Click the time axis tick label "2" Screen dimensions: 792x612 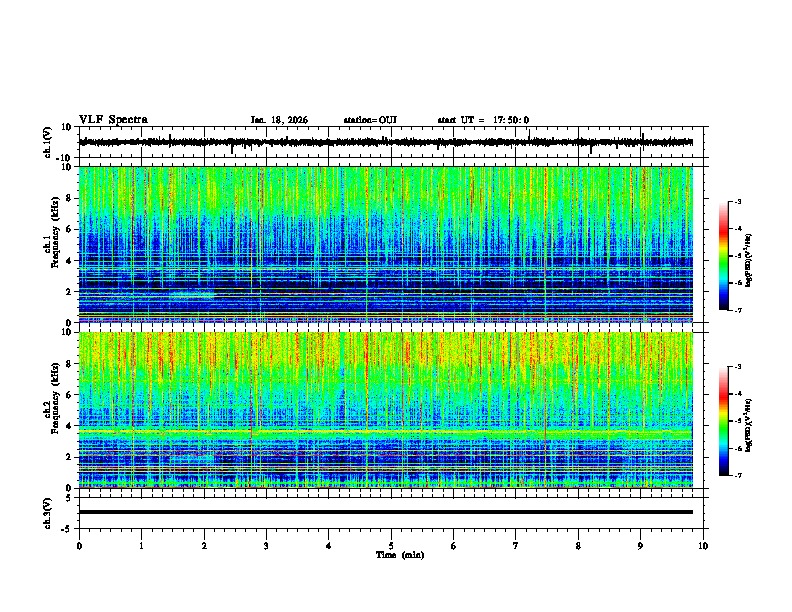[x=204, y=546]
